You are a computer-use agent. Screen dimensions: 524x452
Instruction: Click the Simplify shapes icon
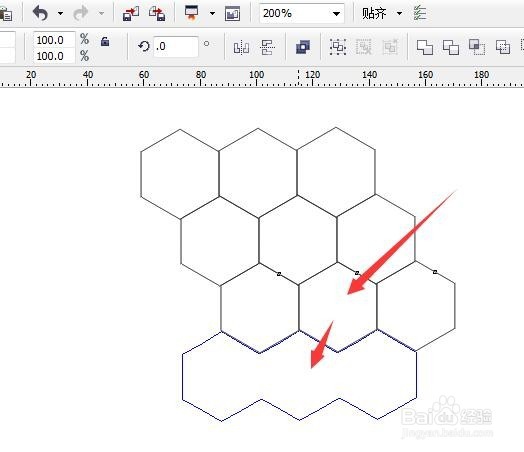coord(503,47)
